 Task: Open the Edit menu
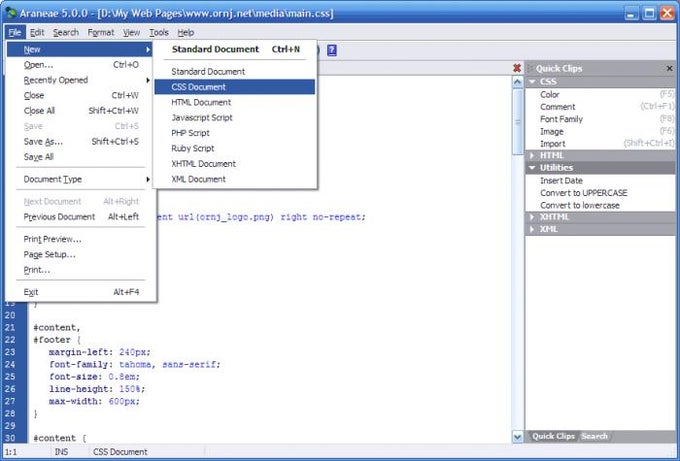click(x=37, y=33)
